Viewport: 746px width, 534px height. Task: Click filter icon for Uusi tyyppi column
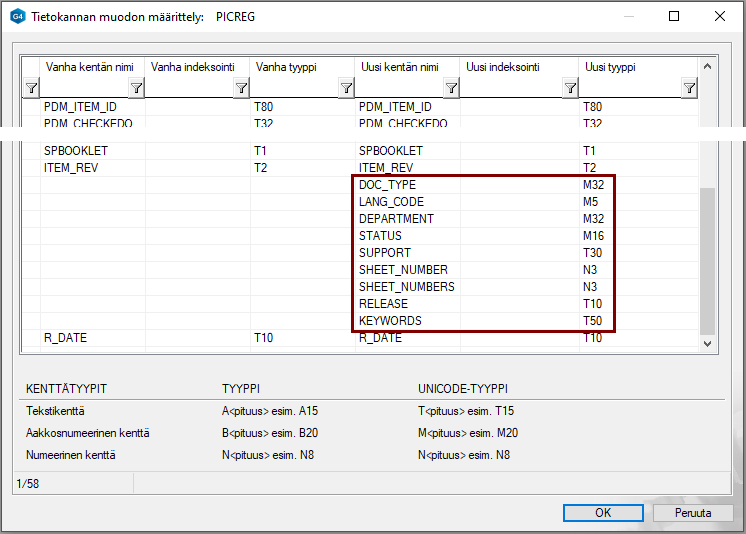(689, 89)
